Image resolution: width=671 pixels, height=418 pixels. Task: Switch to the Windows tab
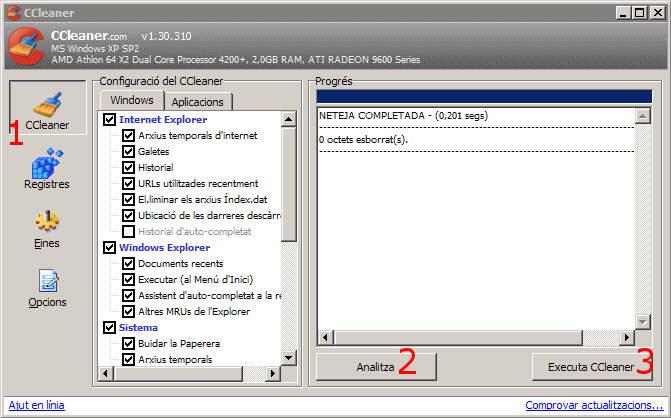(x=132, y=100)
